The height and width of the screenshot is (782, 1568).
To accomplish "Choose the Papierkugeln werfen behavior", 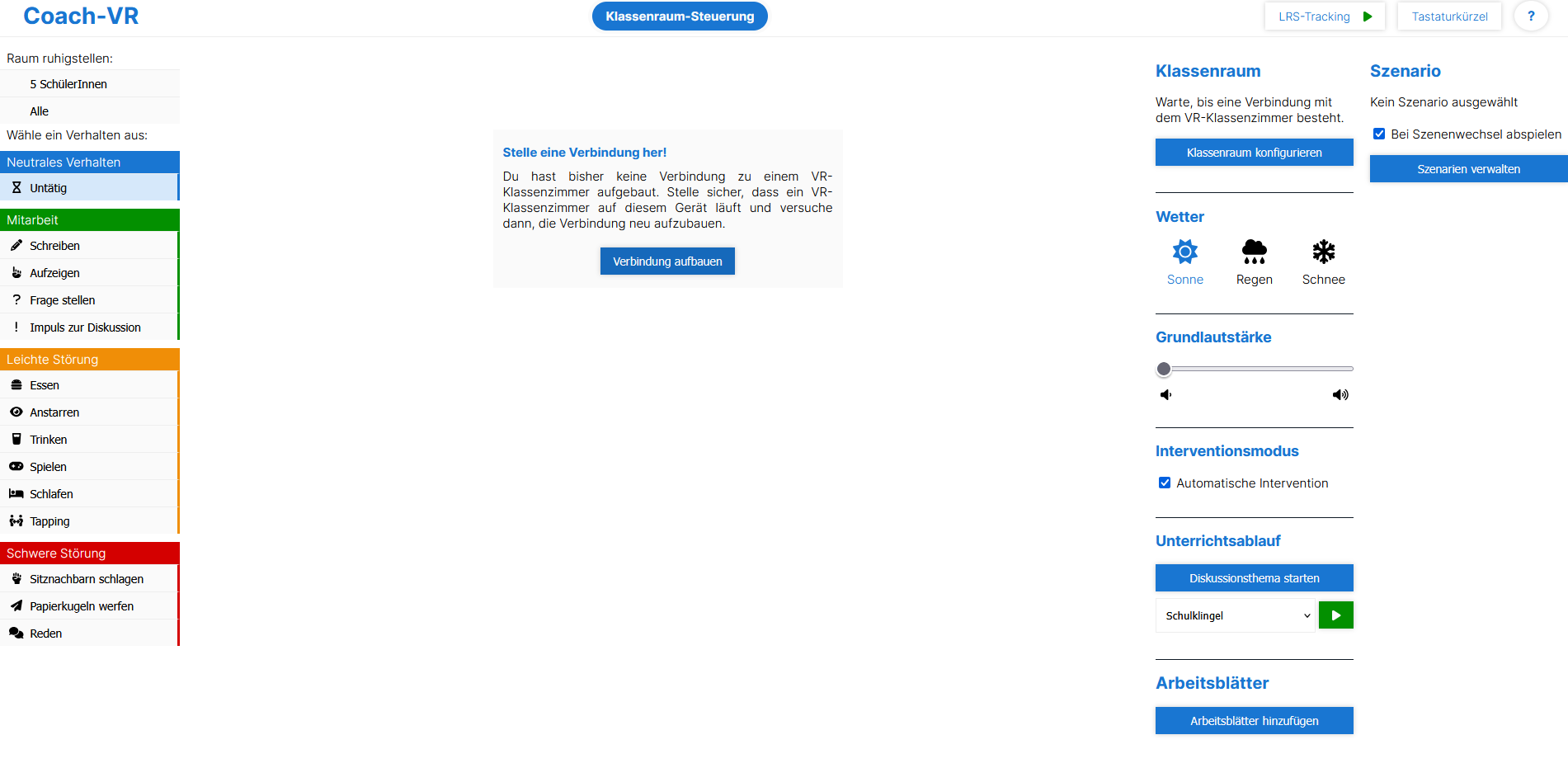I will 89,606.
